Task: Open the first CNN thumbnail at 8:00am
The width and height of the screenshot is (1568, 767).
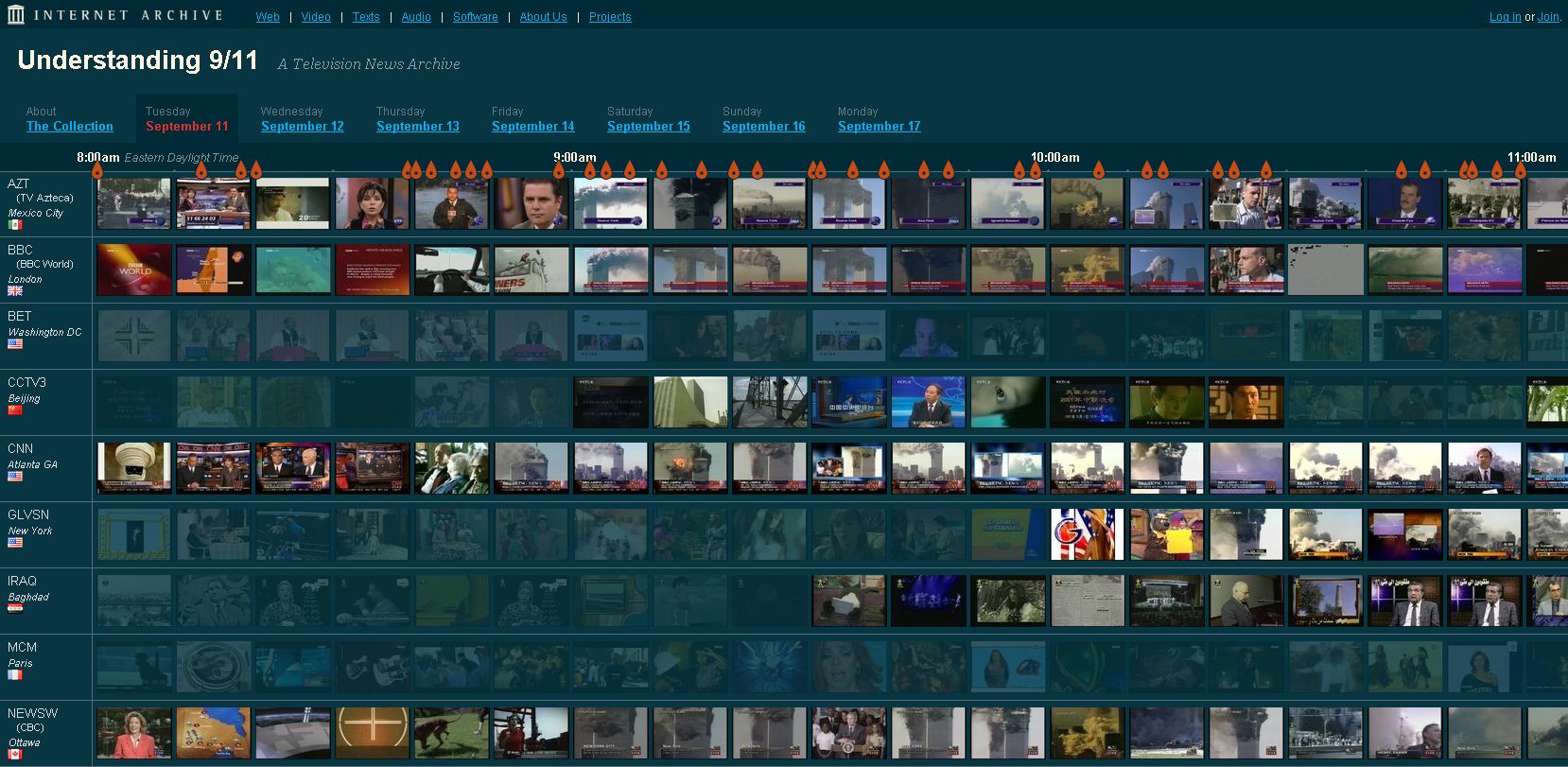Action: (134, 468)
